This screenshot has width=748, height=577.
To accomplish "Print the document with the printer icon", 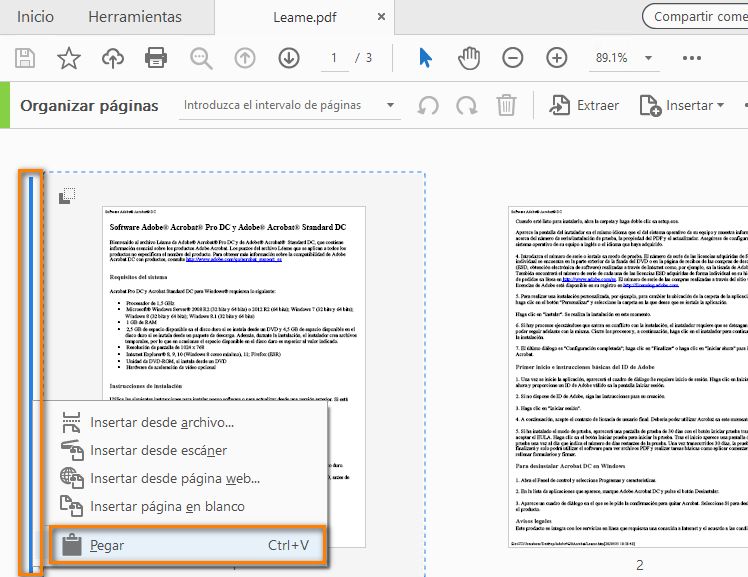I will pos(156,58).
